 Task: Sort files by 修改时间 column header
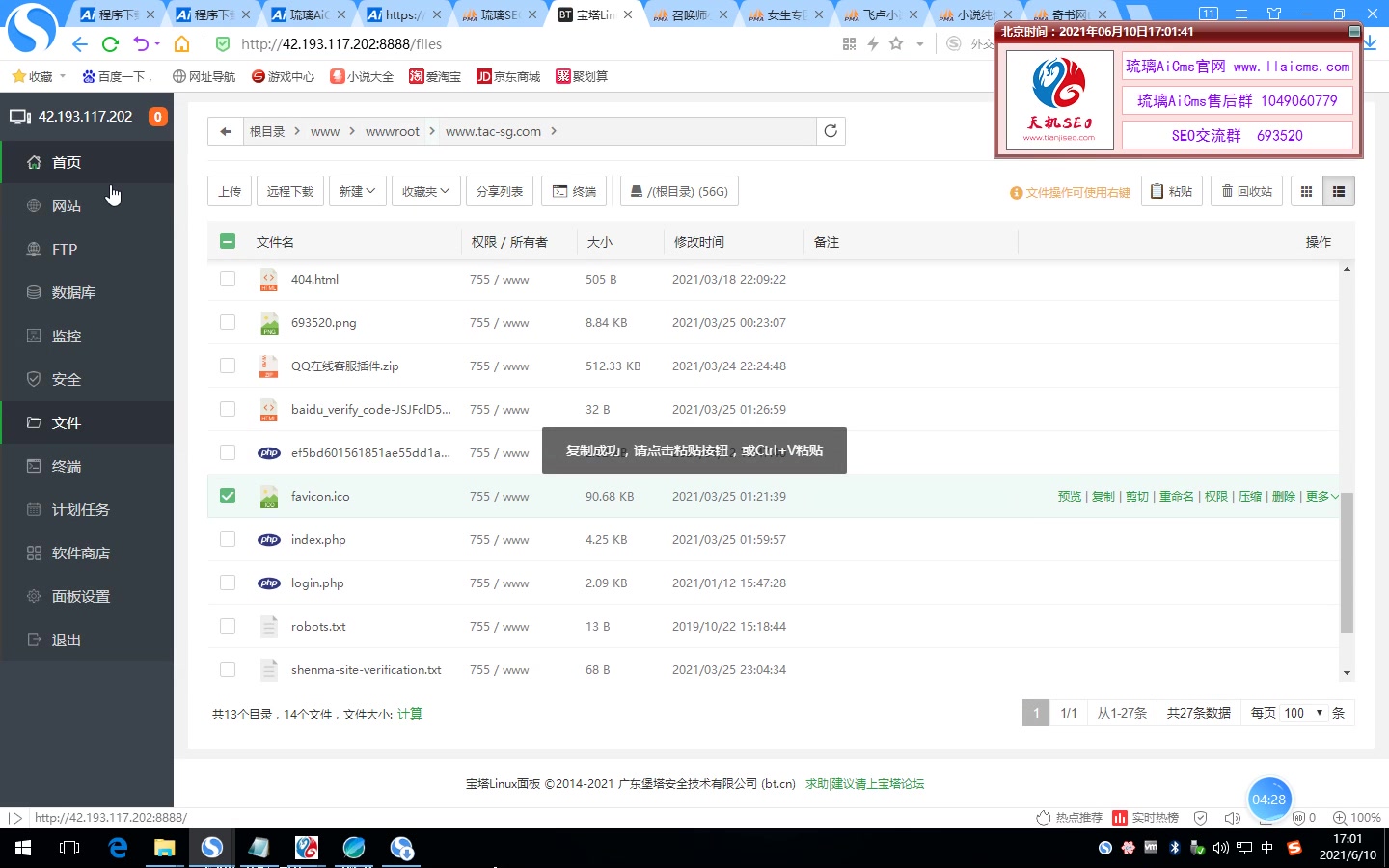[x=699, y=241]
